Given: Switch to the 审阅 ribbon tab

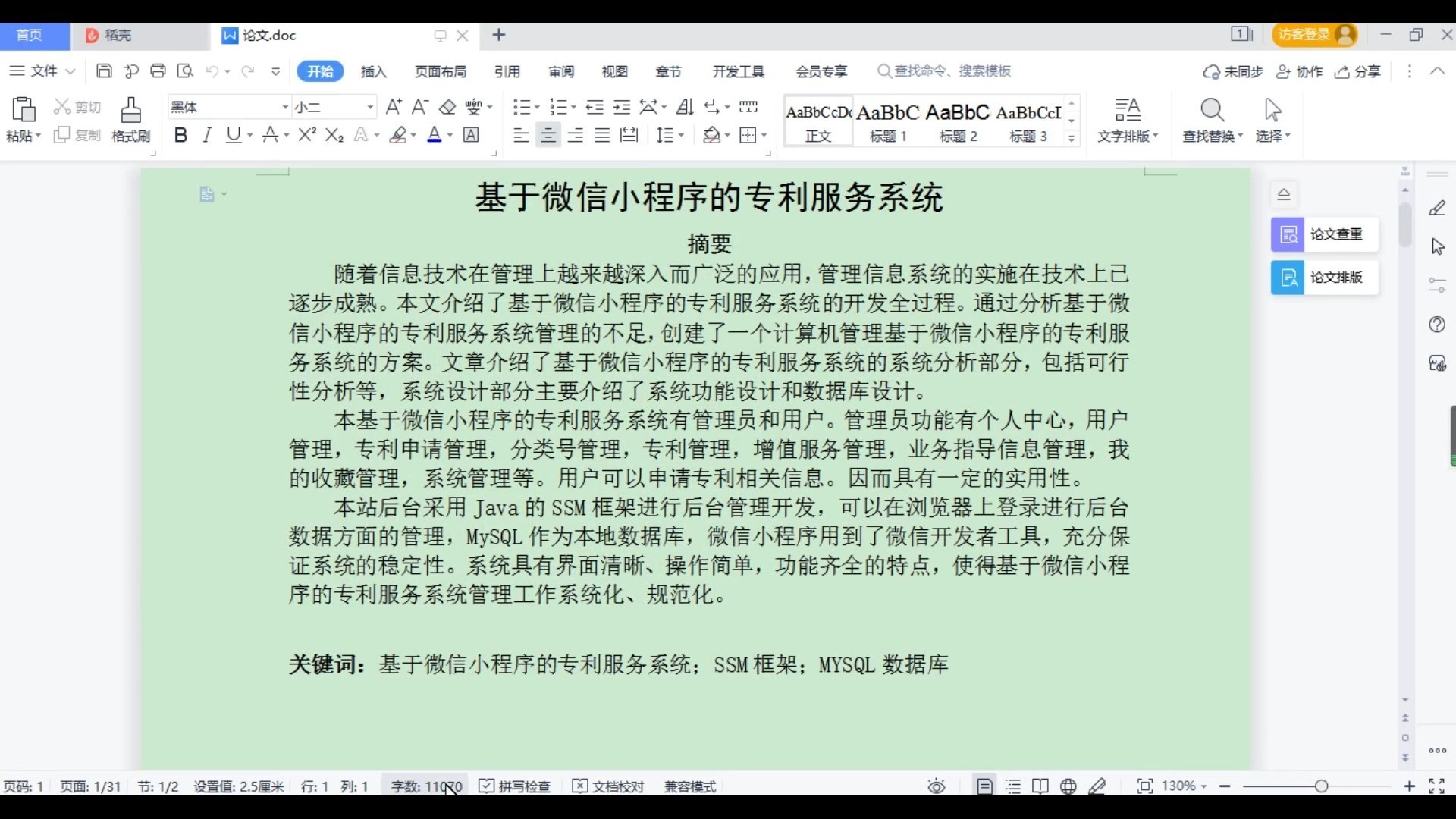Looking at the screenshot, I should 561,71.
